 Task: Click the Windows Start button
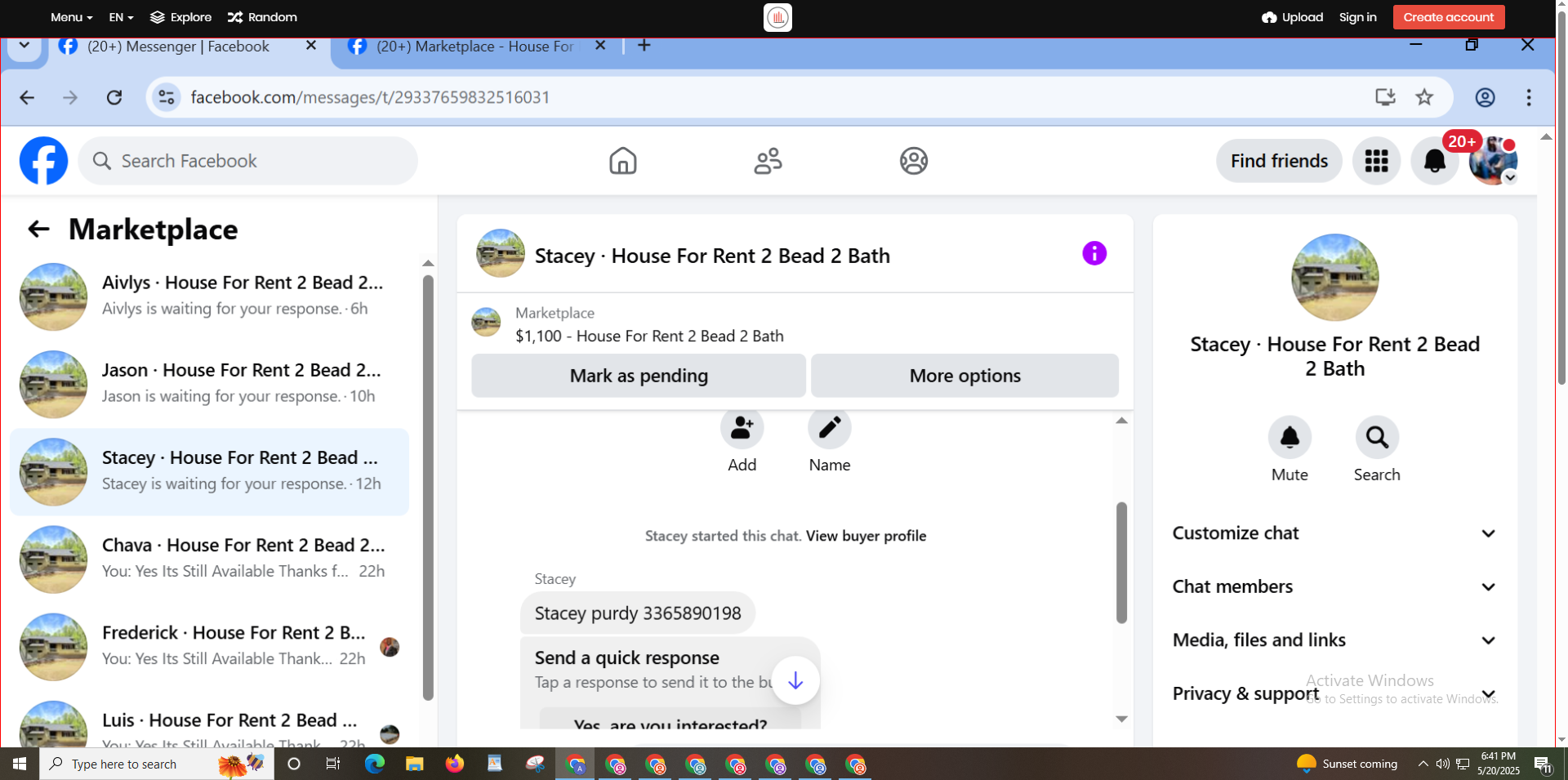20,764
